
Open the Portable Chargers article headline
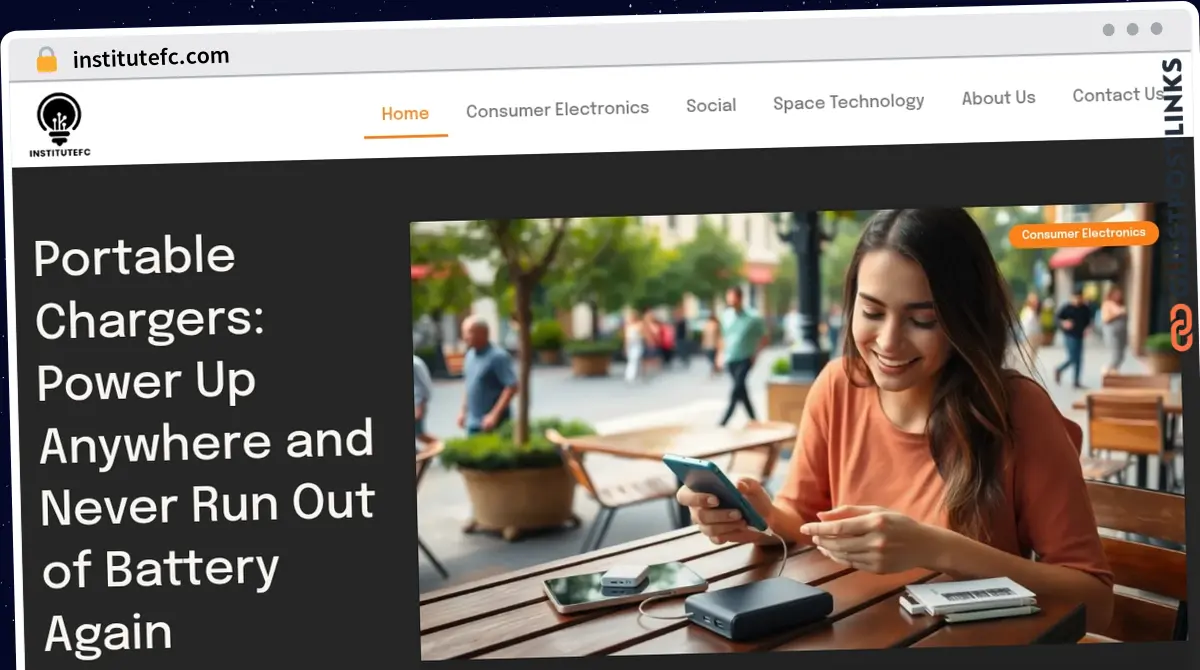(x=205, y=443)
